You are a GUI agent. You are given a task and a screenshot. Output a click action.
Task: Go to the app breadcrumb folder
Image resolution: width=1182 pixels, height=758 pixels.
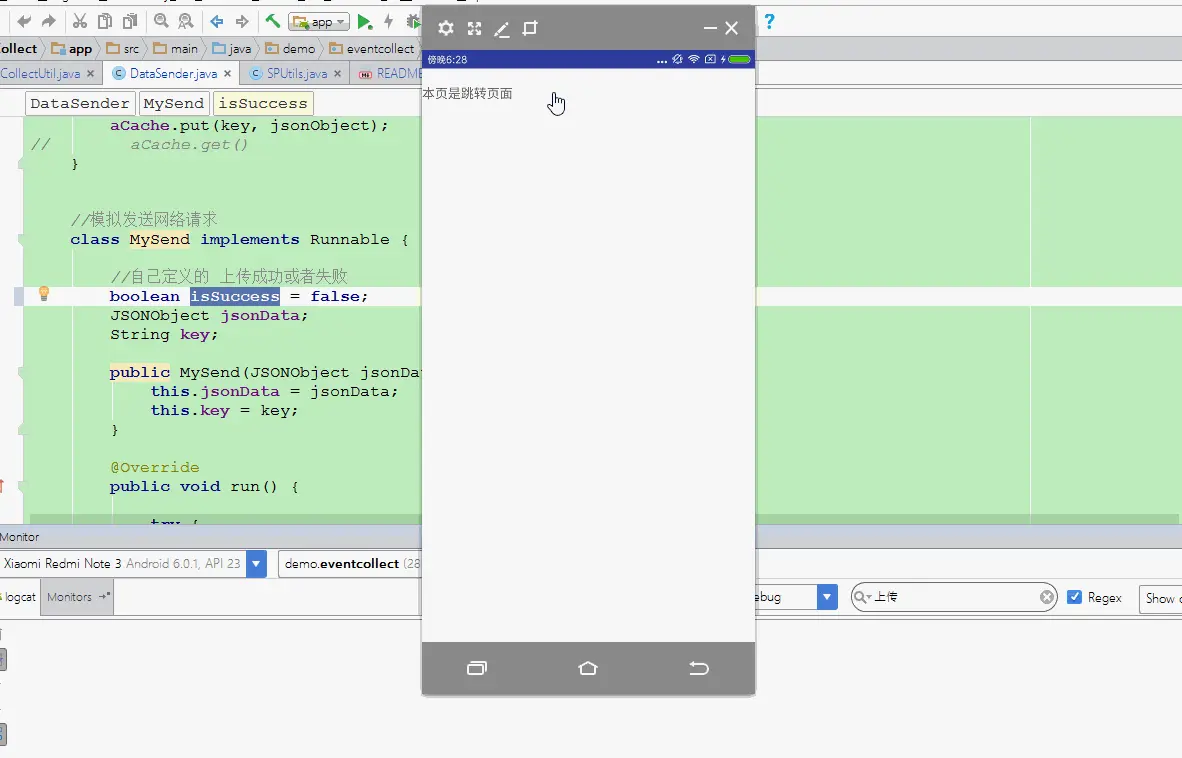[x=72, y=49]
